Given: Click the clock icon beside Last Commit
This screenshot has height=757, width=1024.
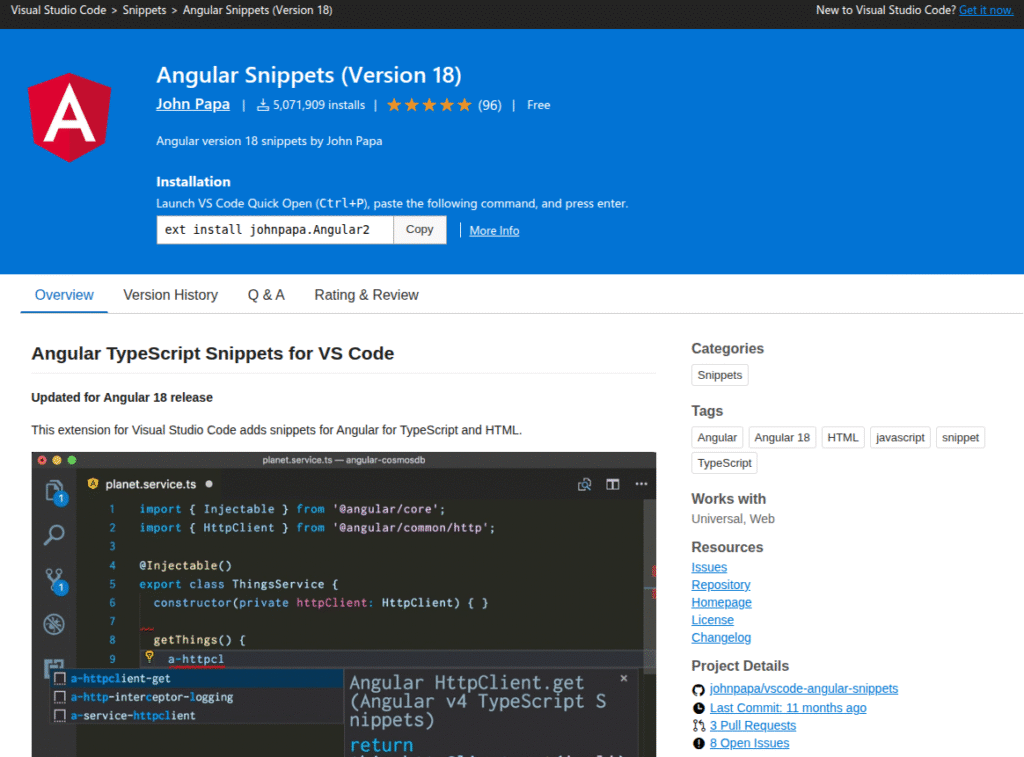Looking at the screenshot, I should click(x=698, y=709).
